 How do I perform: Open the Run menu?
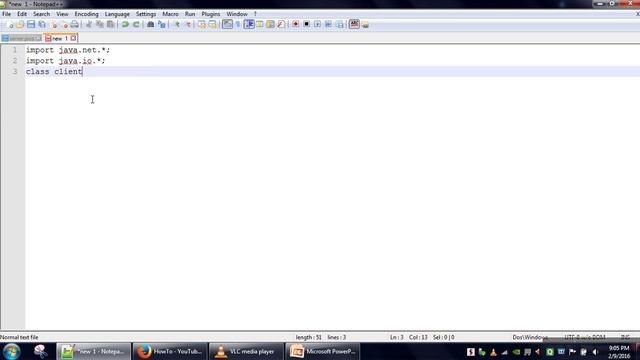pyautogui.click(x=190, y=14)
